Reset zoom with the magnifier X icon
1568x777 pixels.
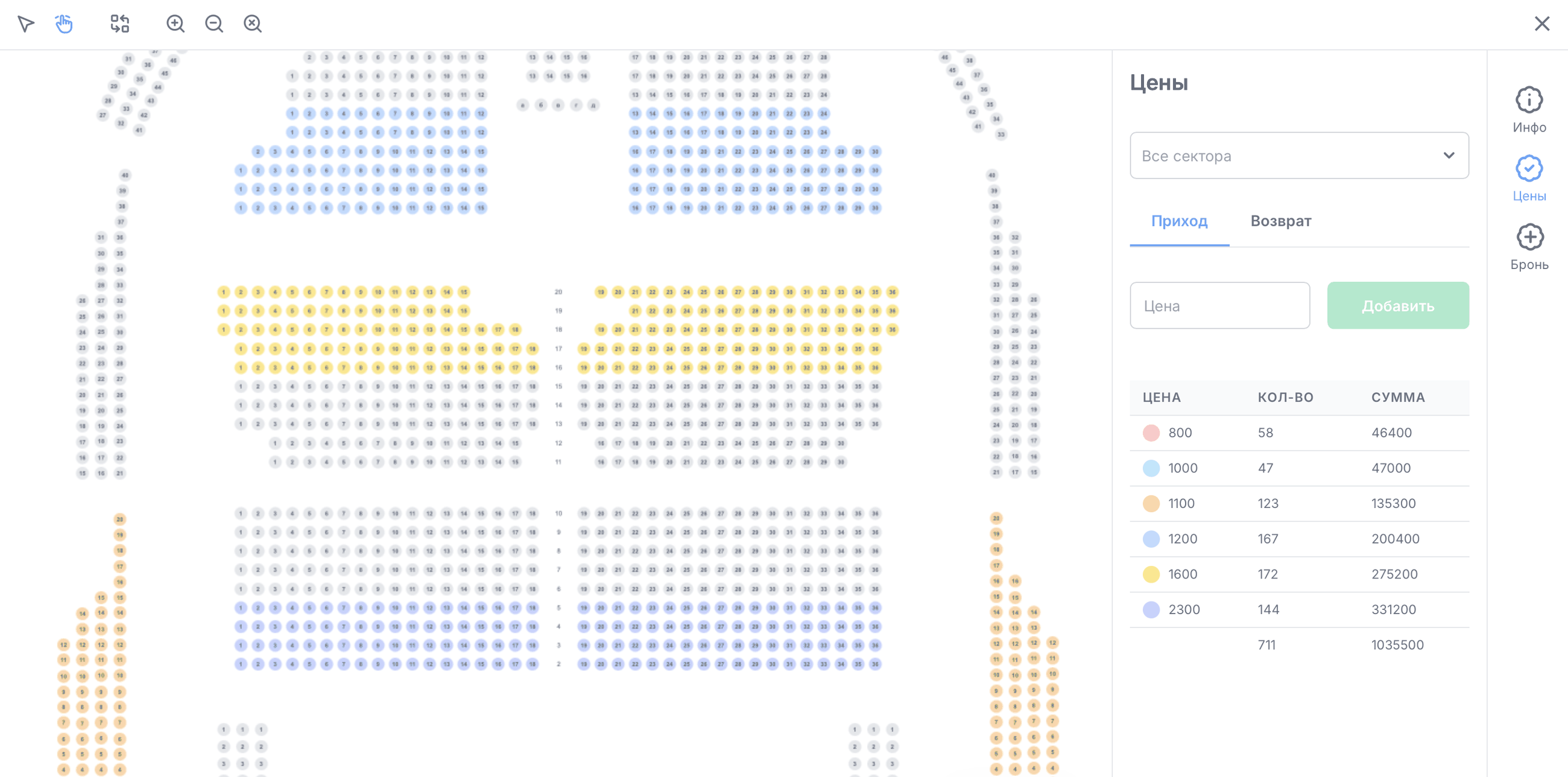[253, 24]
